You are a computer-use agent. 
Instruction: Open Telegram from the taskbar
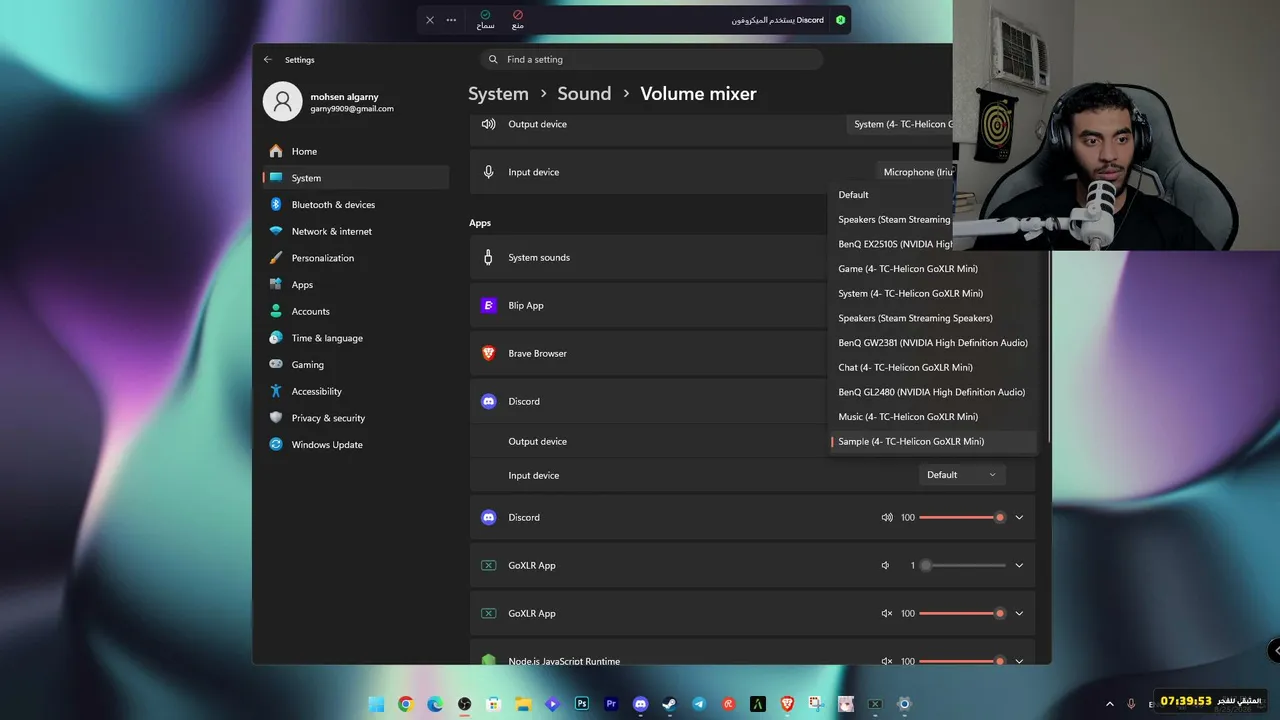(x=699, y=704)
